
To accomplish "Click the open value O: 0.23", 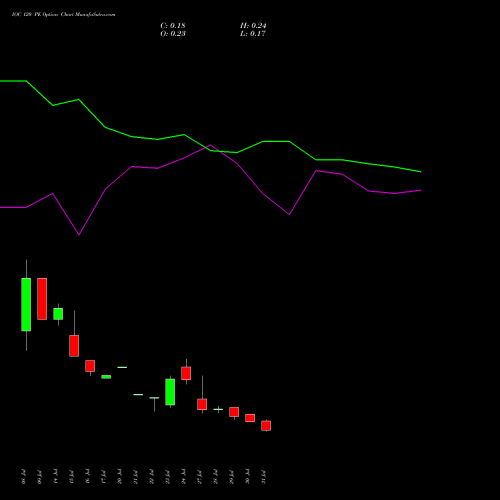I will tap(173, 34).
